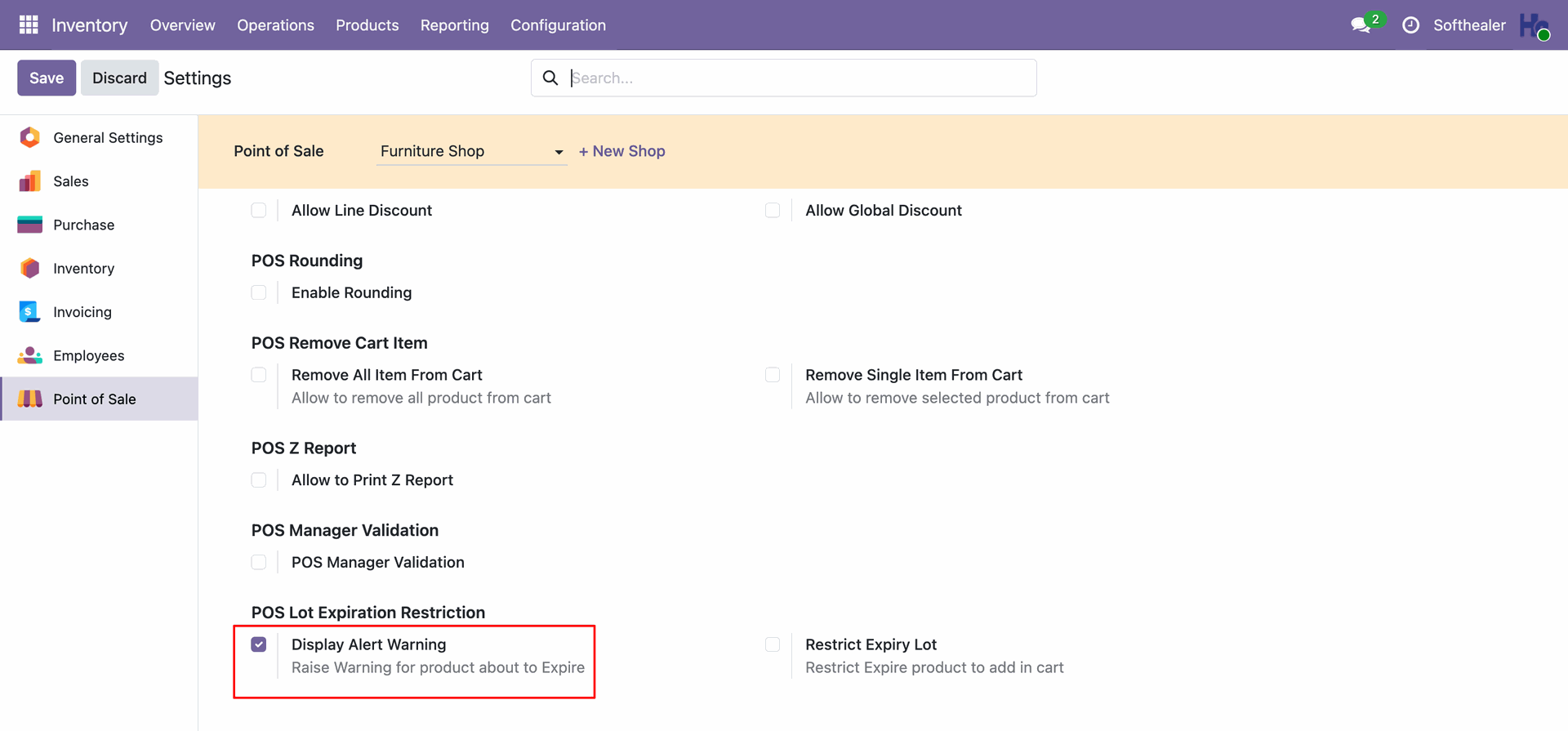This screenshot has width=1568, height=731.
Task: Select the Point of Sale shop icon
Action: click(x=30, y=399)
